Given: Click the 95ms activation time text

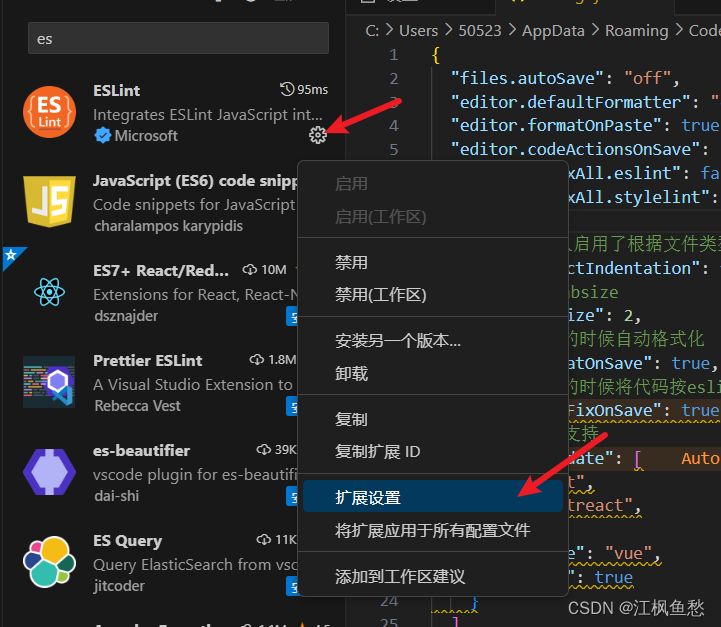Looking at the screenshot, I should click(x=313, y=89).
